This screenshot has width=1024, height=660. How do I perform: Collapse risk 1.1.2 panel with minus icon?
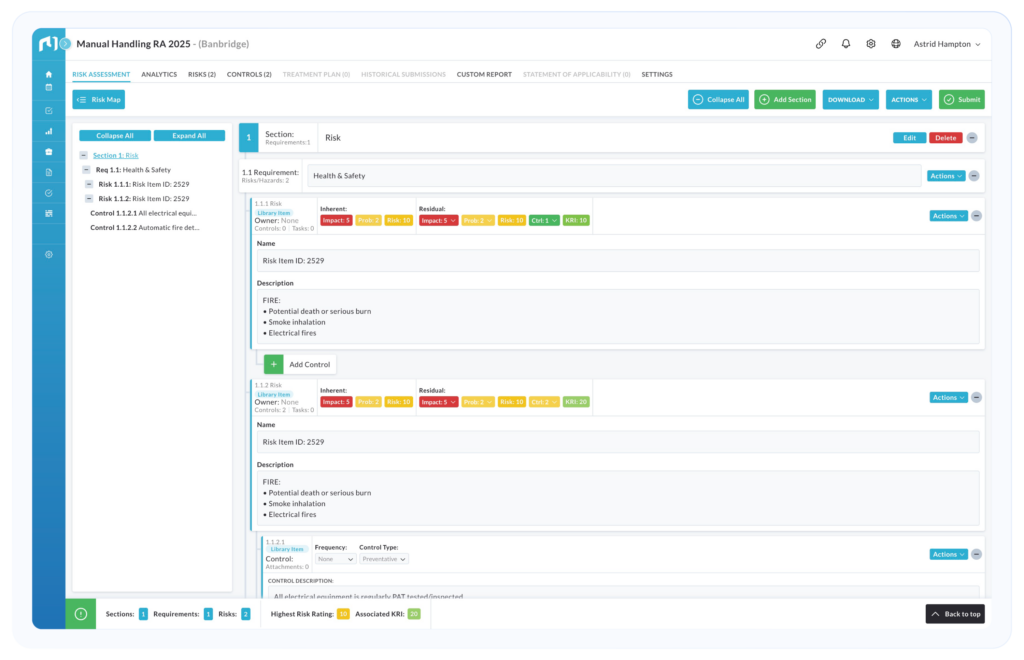(x=976, y=398)
